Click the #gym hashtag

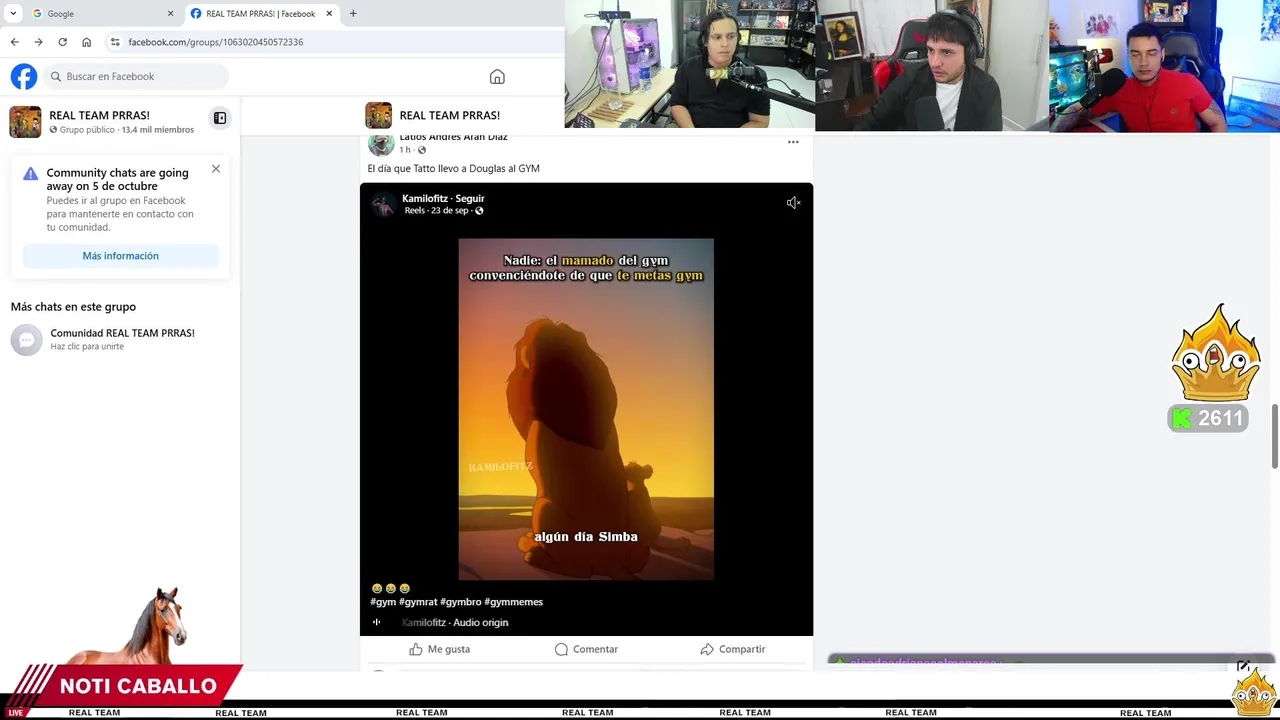[x=383, y=602]
